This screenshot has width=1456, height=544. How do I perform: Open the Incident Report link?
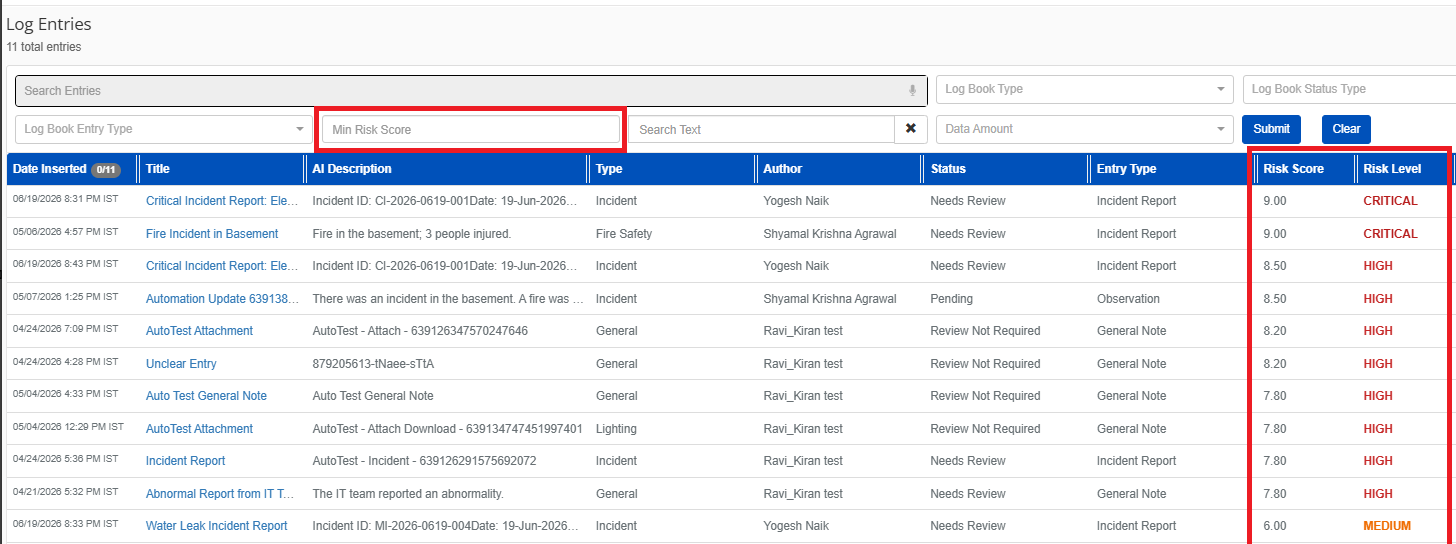click(186, 461)
